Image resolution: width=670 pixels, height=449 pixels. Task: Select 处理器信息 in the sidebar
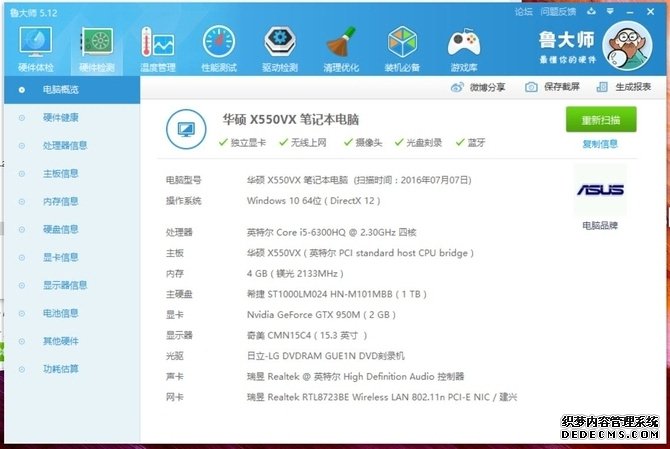(65, 145)
